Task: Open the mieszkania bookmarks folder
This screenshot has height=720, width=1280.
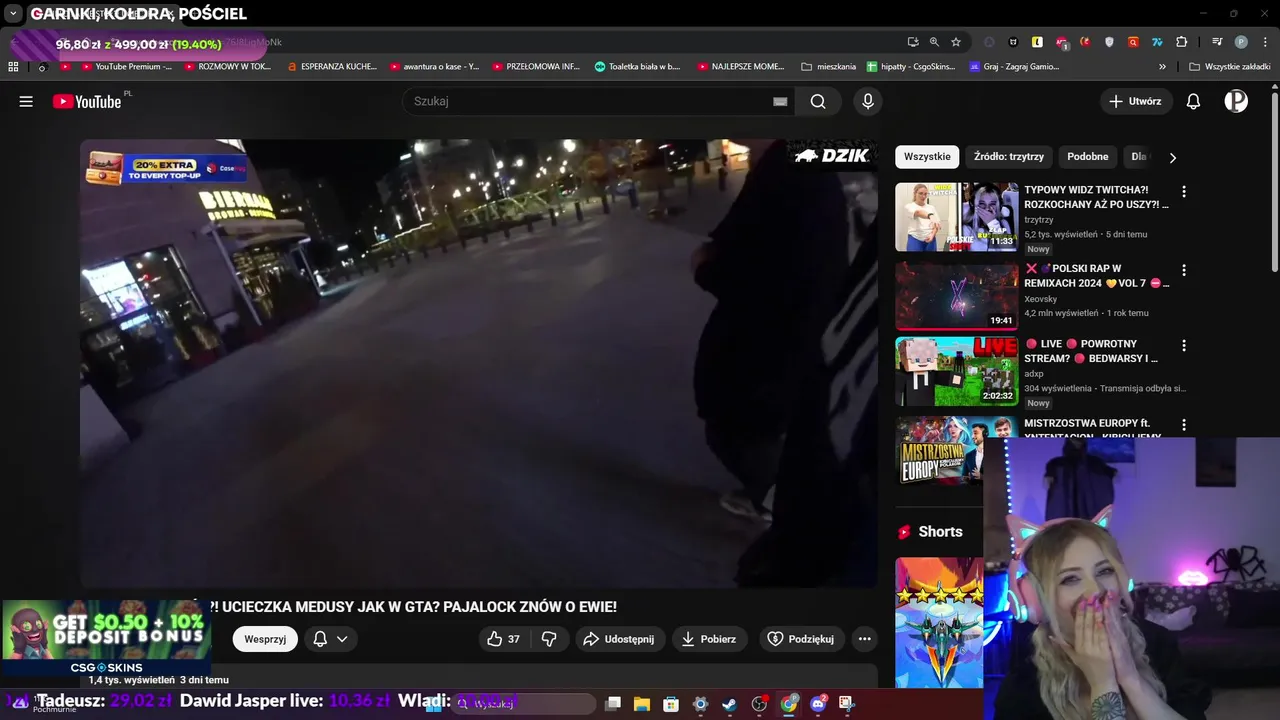Action: [829, 67]
